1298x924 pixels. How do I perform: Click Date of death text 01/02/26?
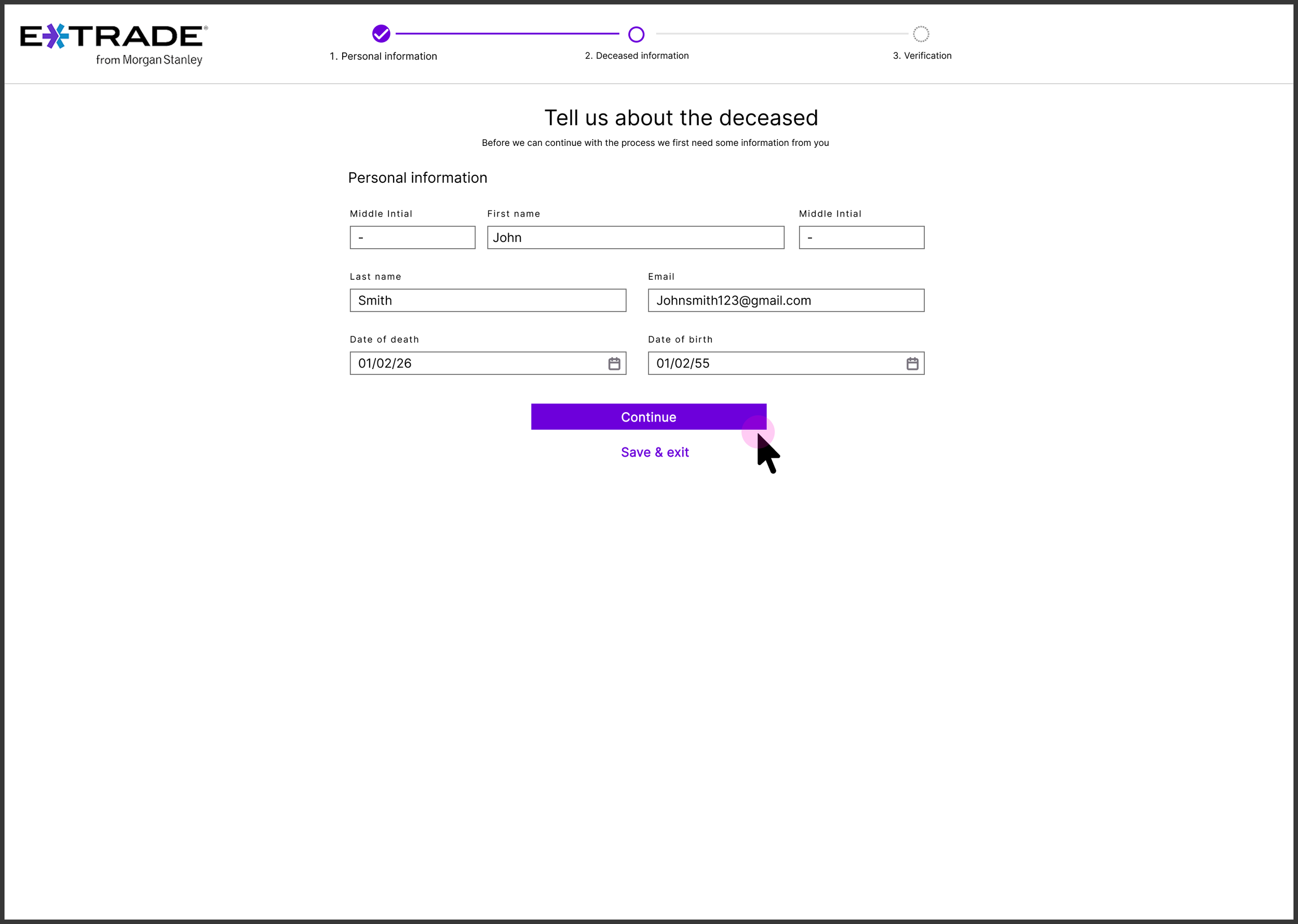pyautogui.click(x=385, y=363)
